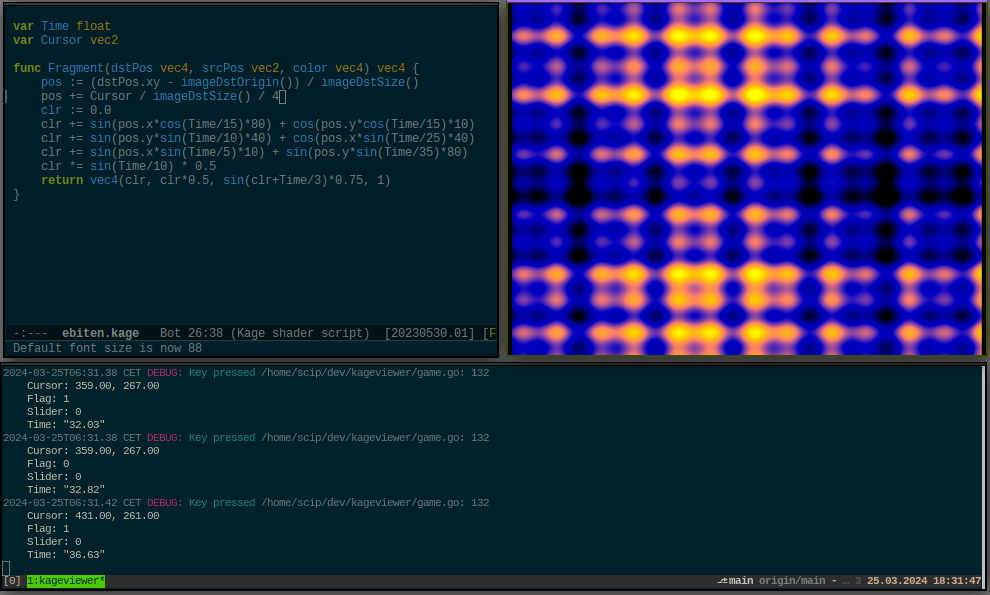Viewport: 990px width, 595px height.
Task: Click the (Kage shader script) major mode name
Action: click(302, 333)
